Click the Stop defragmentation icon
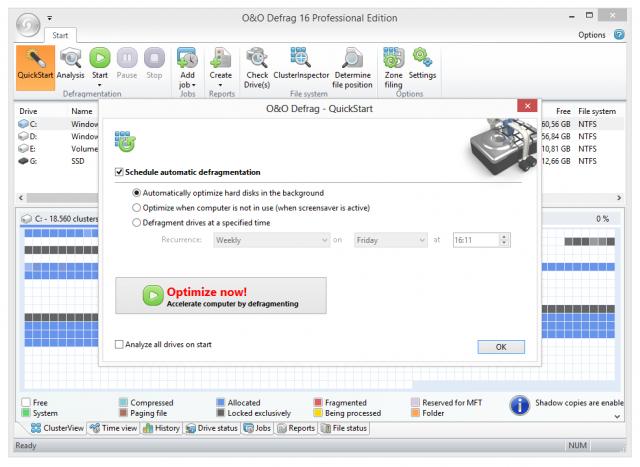The image size is (640, 467). tap(154, 58)
